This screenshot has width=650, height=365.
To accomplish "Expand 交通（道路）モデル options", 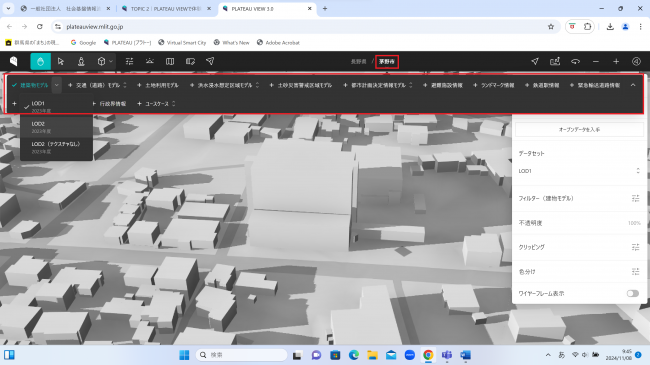I will click(x=125, y=85).
